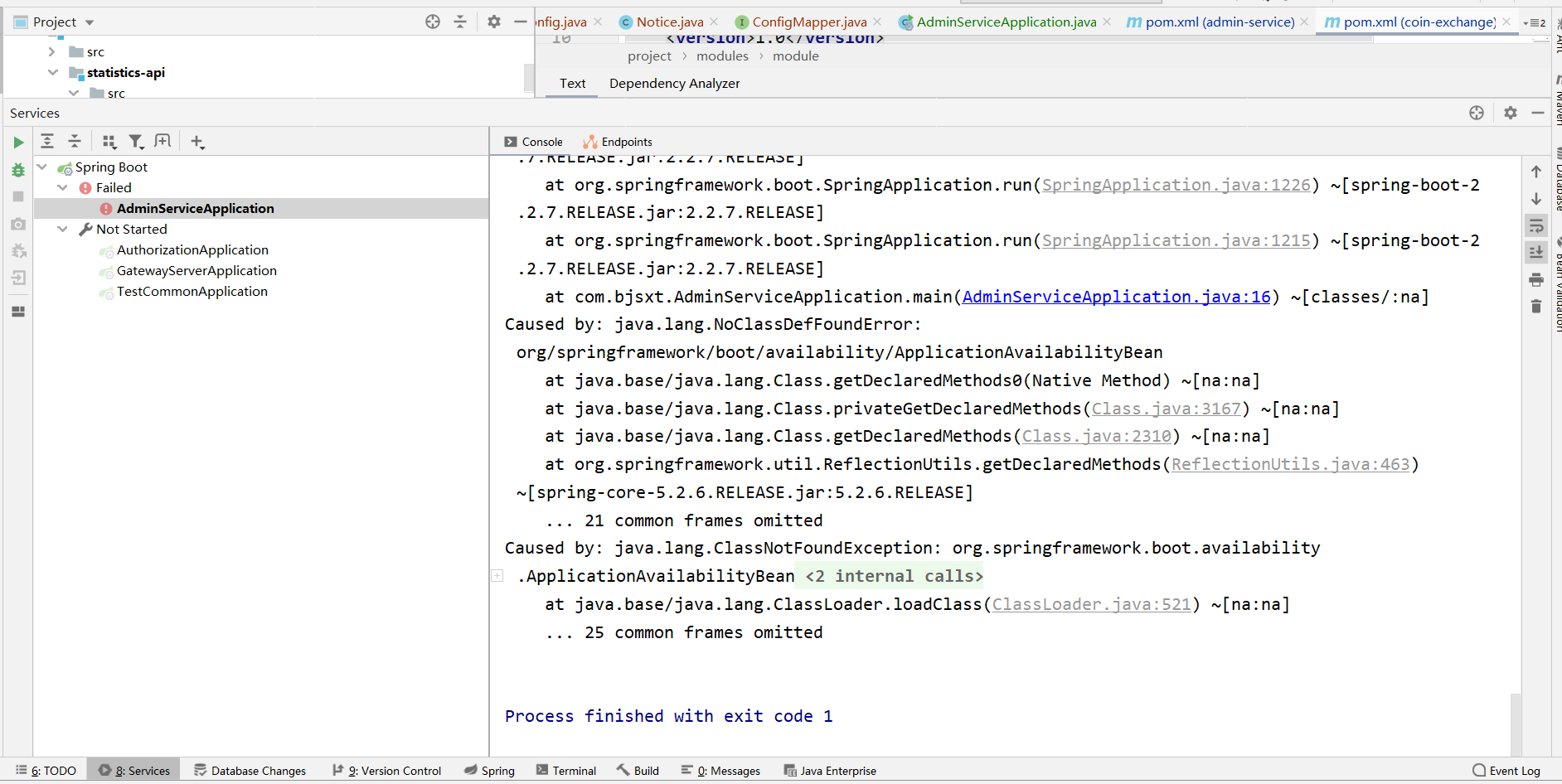Open the Project panel gear settings
The height and width of the screenshot is (784, 1562).
tap(494, 22)
